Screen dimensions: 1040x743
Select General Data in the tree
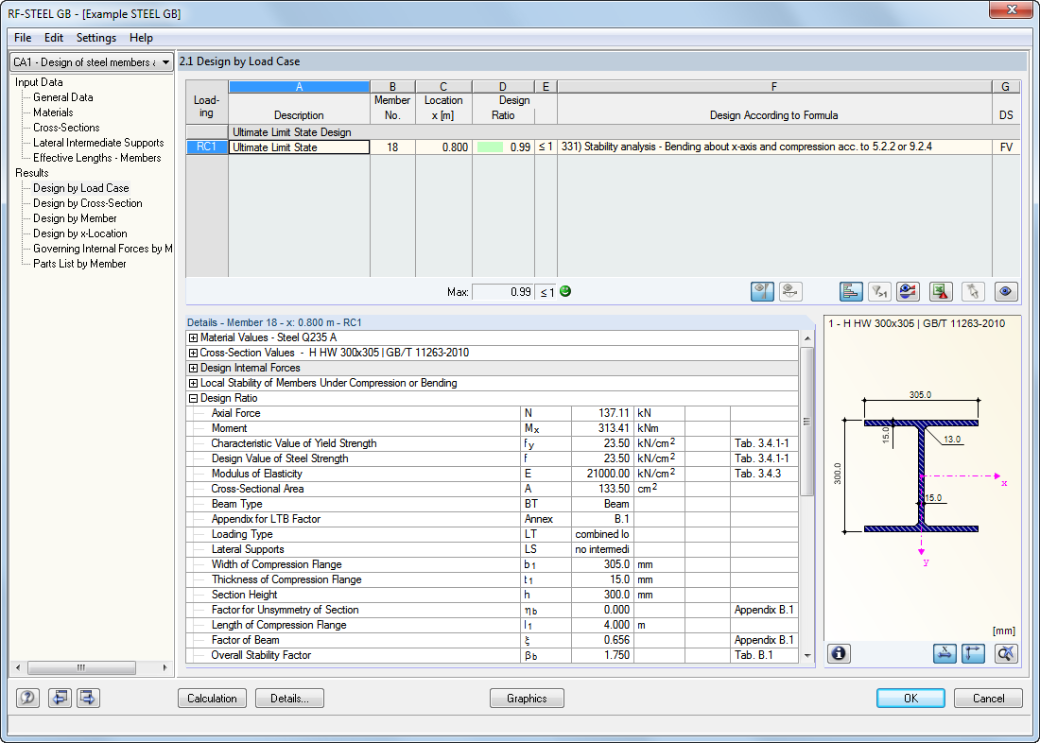pos(63,98)
